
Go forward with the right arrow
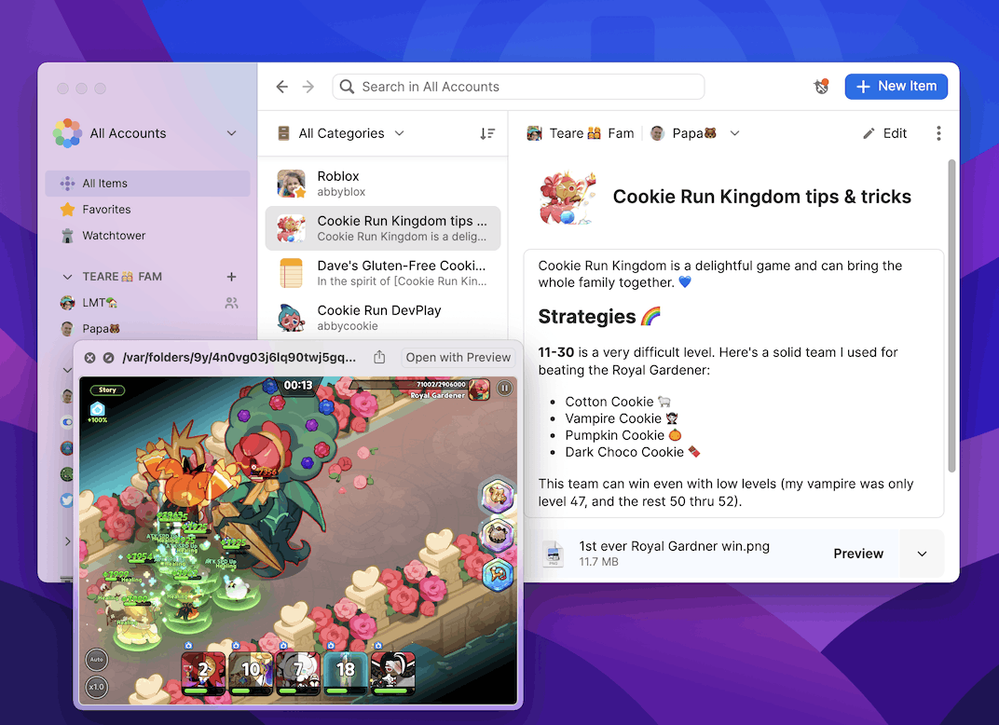pos(308,87)
